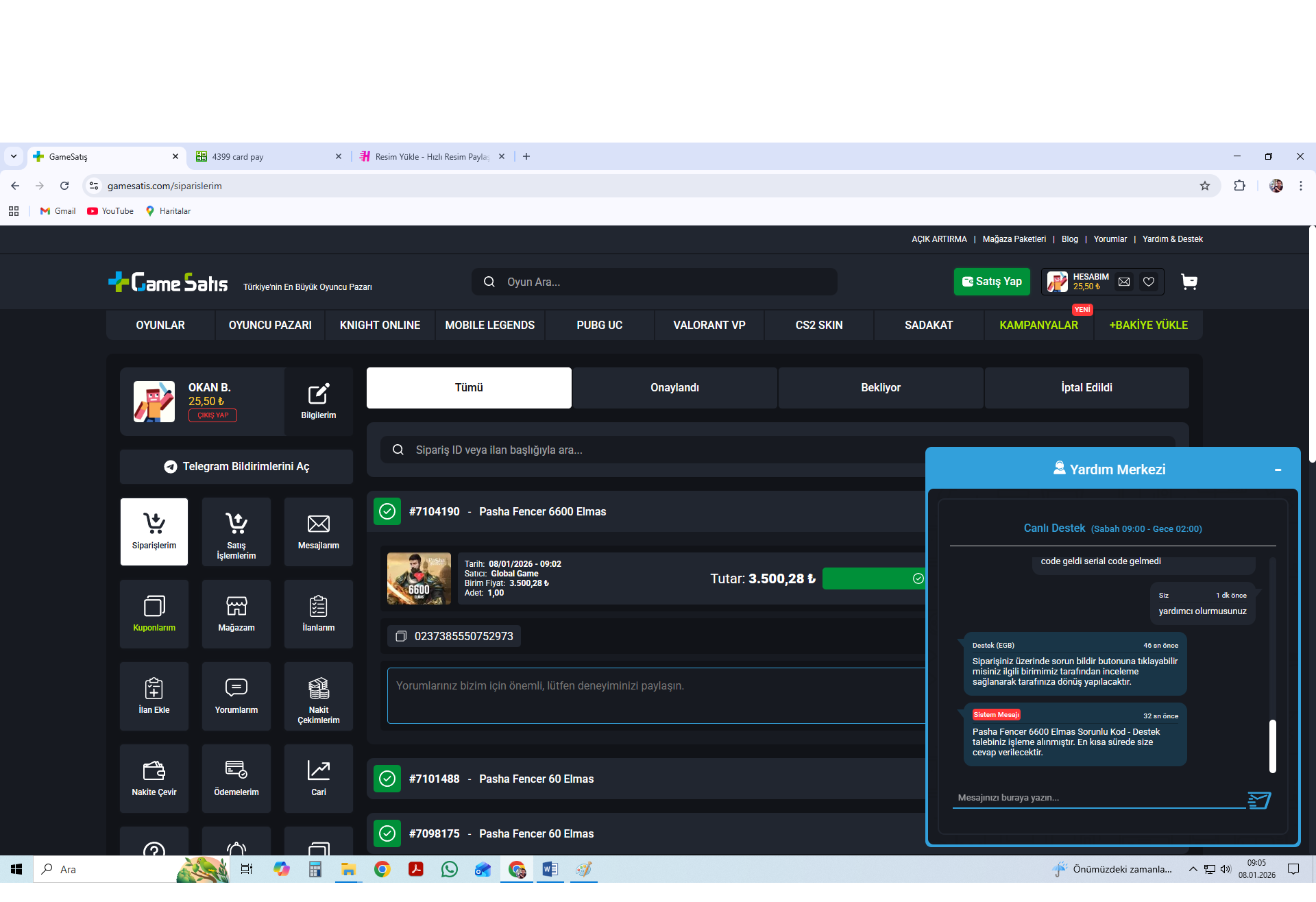Switch to the Bekliyor orders tab
Screen dimensions: 1316x902
pyautogui.click(x=881, y=388)
